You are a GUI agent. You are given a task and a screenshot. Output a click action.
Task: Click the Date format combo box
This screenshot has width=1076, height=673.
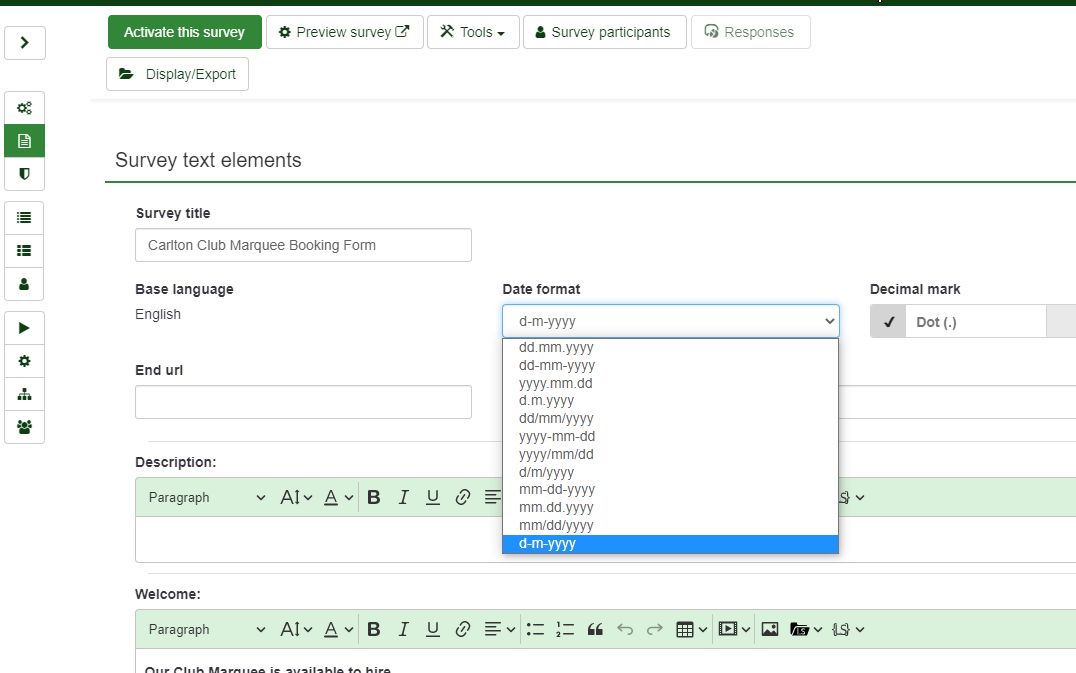coord(670,321)
